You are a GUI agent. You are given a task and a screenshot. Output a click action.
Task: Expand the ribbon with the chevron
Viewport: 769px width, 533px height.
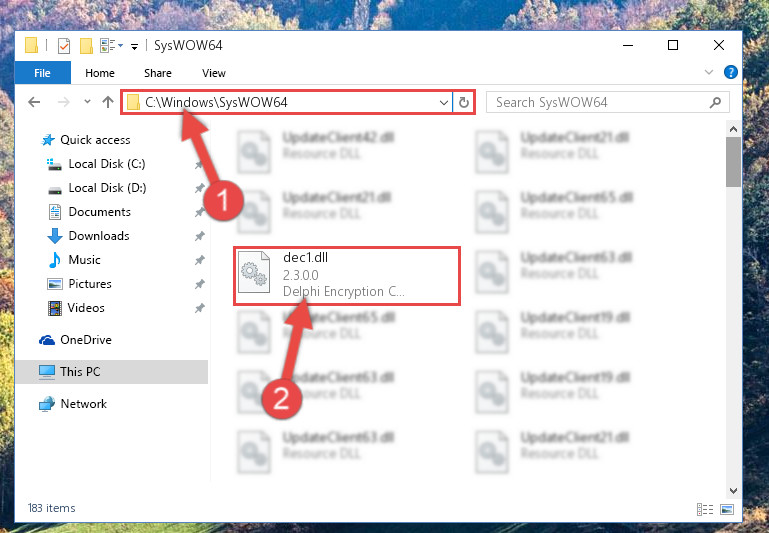click(709, 73)
